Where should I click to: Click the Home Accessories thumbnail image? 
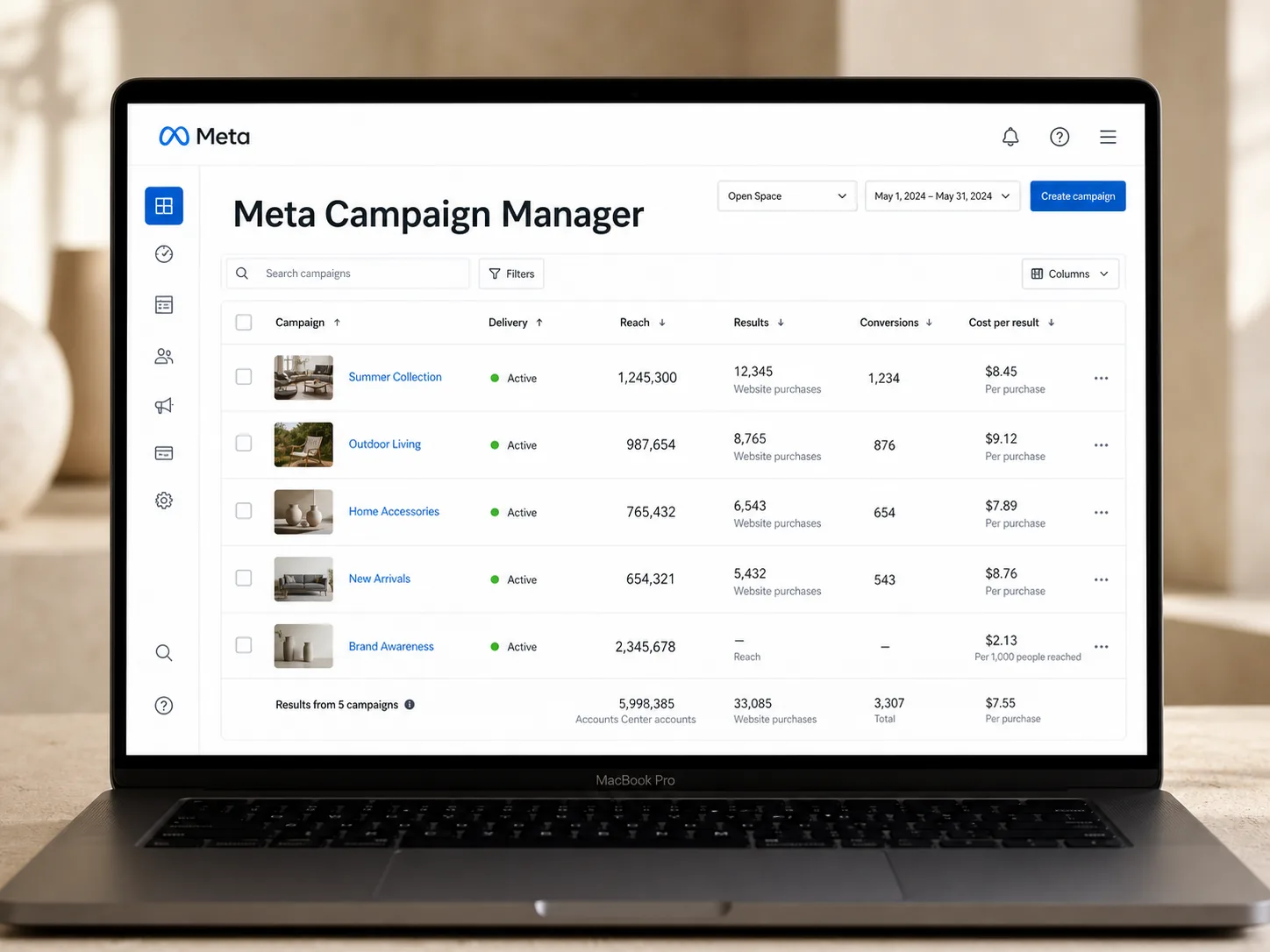(x=303, y=512)
